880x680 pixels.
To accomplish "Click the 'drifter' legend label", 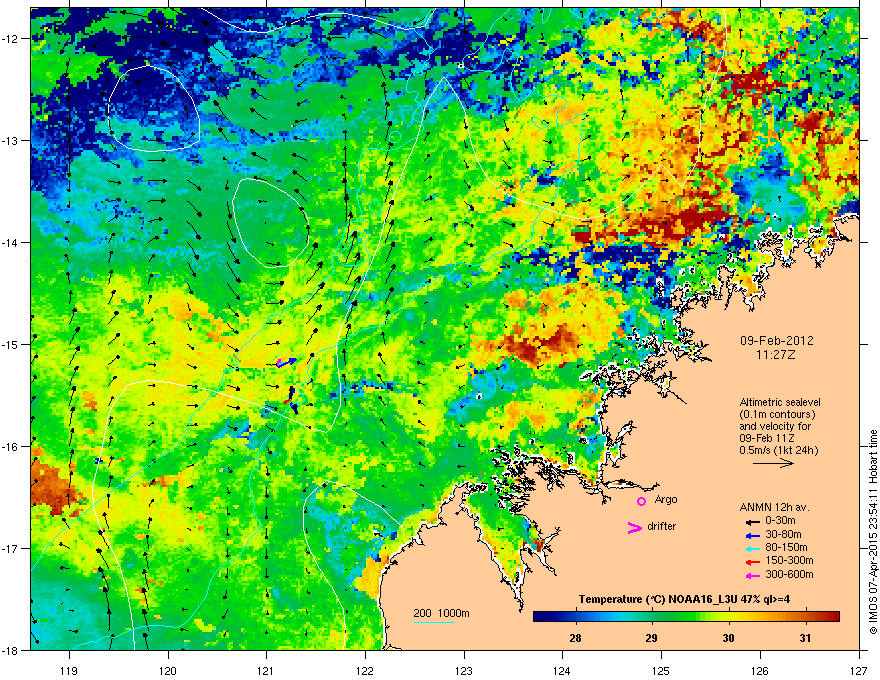I will click(662, 526).
